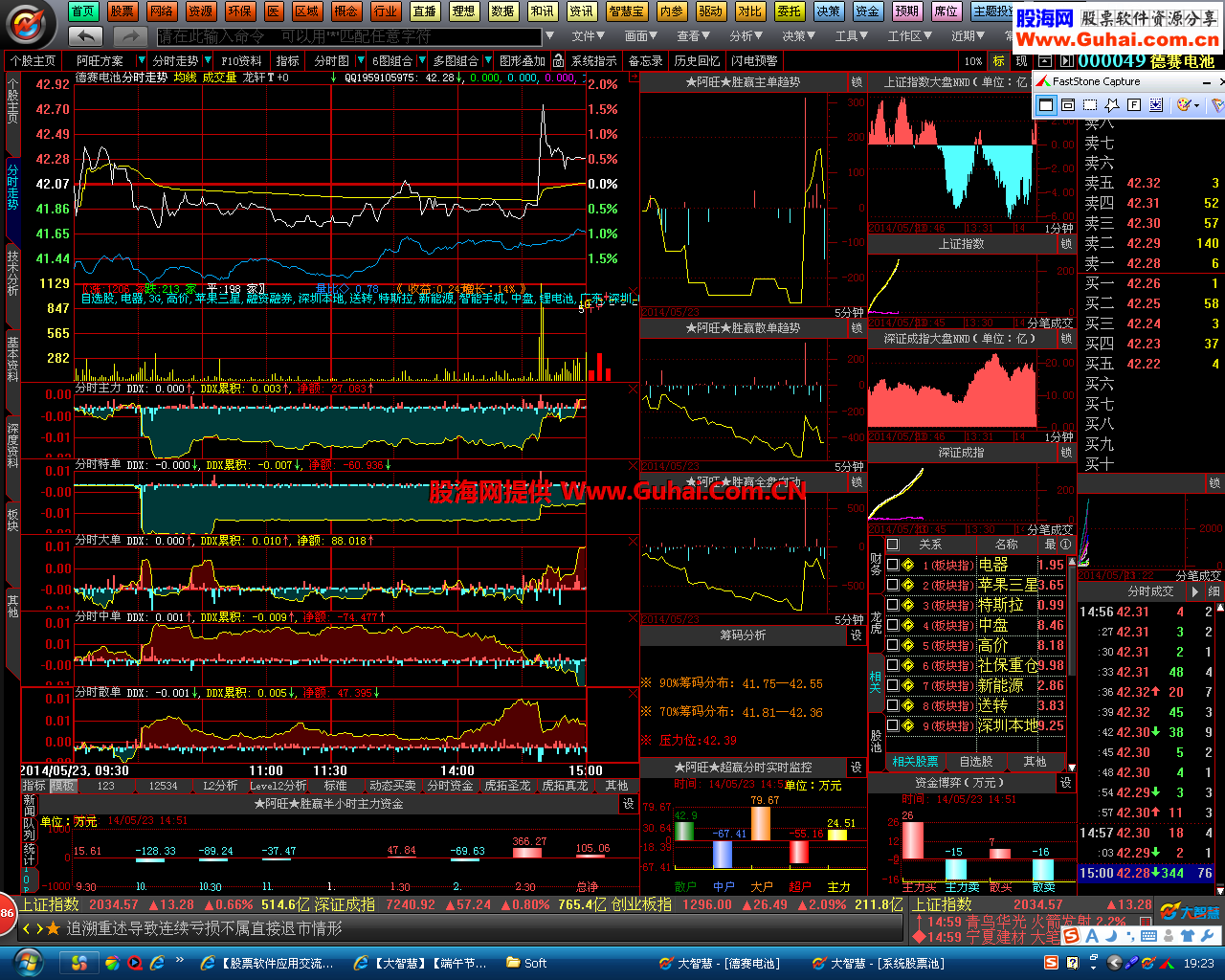Check the box for 3(板块指) 特斯拉

[892, 605]
